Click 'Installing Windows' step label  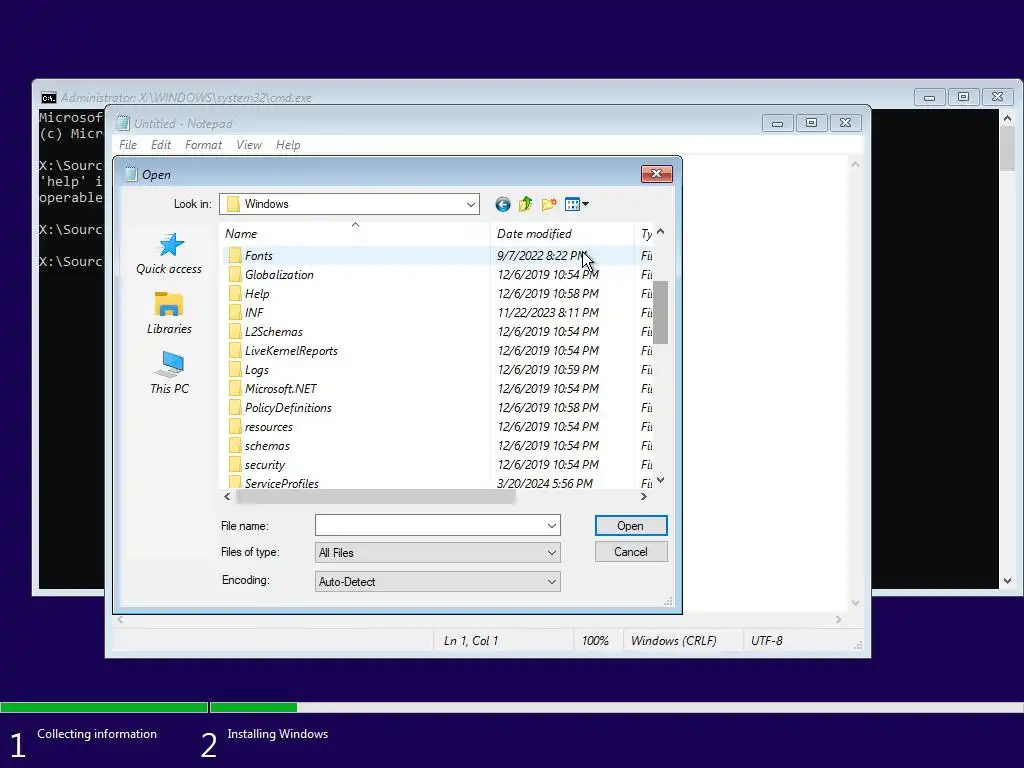pyautogui.click(x=278, y=734)
